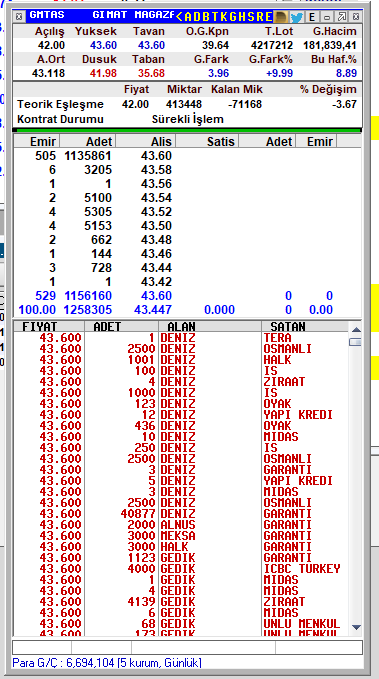
Task: Select the bid row at 43.48
Action: [188, 239]
